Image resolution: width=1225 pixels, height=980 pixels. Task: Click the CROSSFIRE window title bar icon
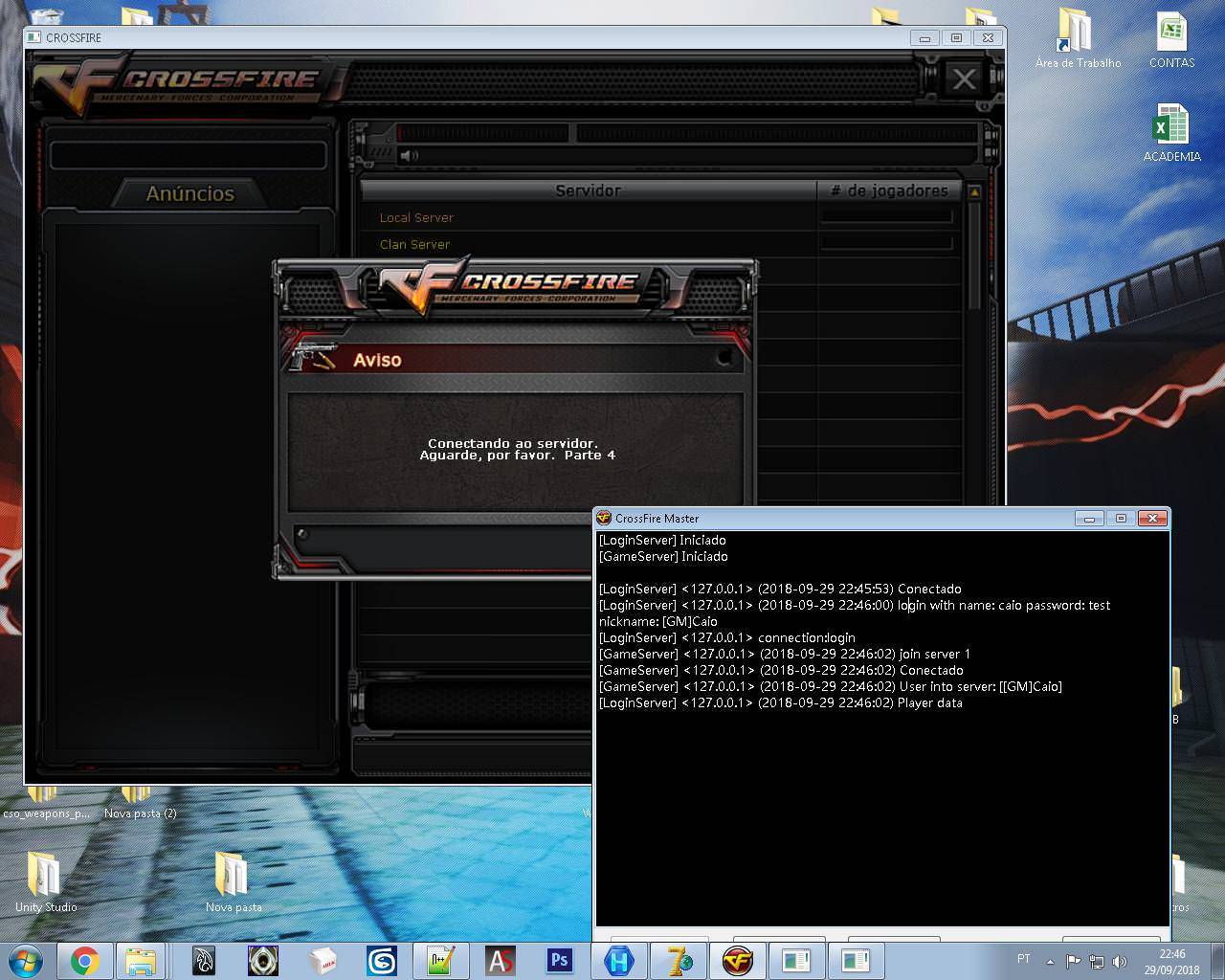coord(34,37)
